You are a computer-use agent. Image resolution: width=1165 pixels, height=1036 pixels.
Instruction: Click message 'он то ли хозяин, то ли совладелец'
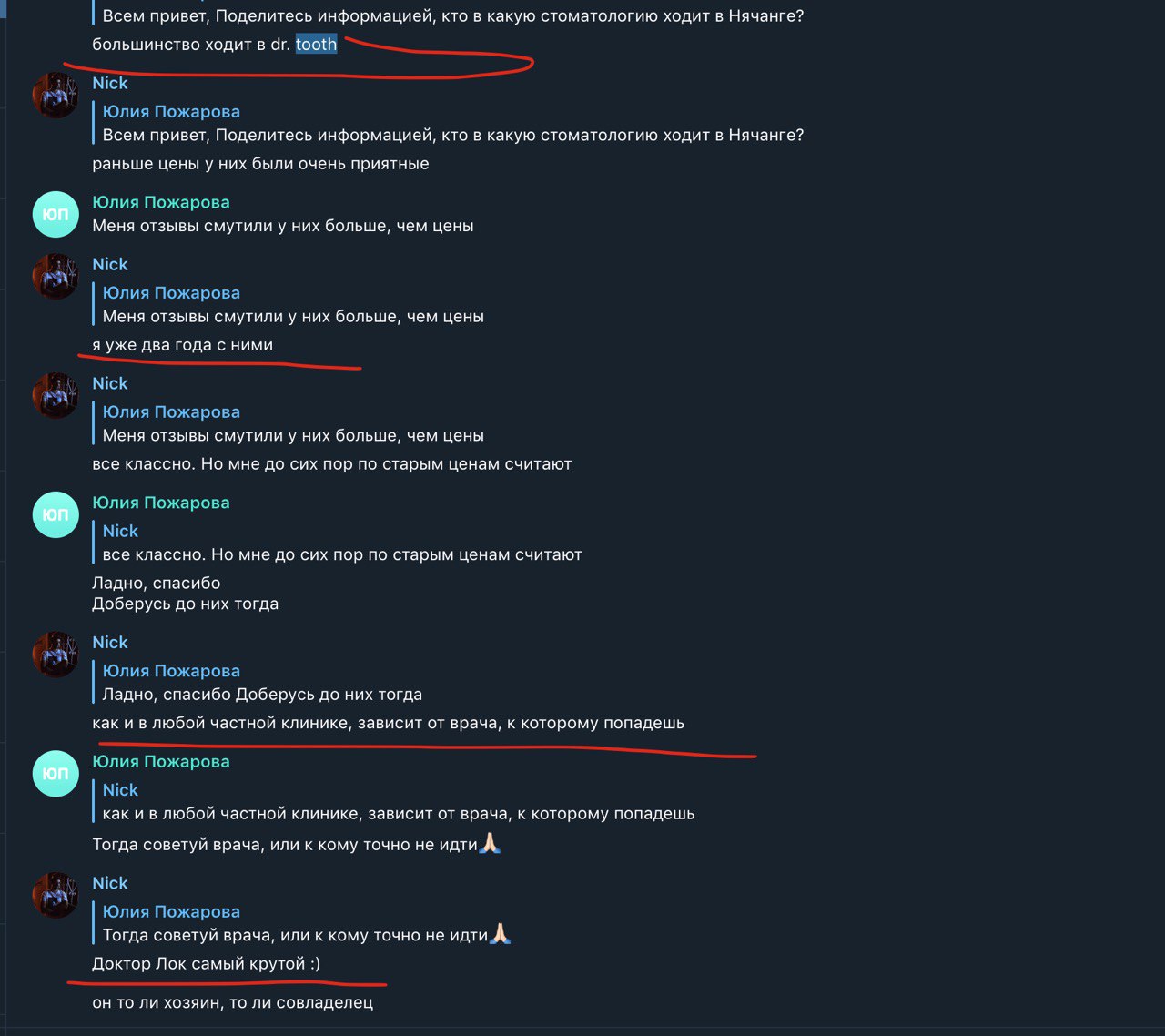(x=232, y=1002)
